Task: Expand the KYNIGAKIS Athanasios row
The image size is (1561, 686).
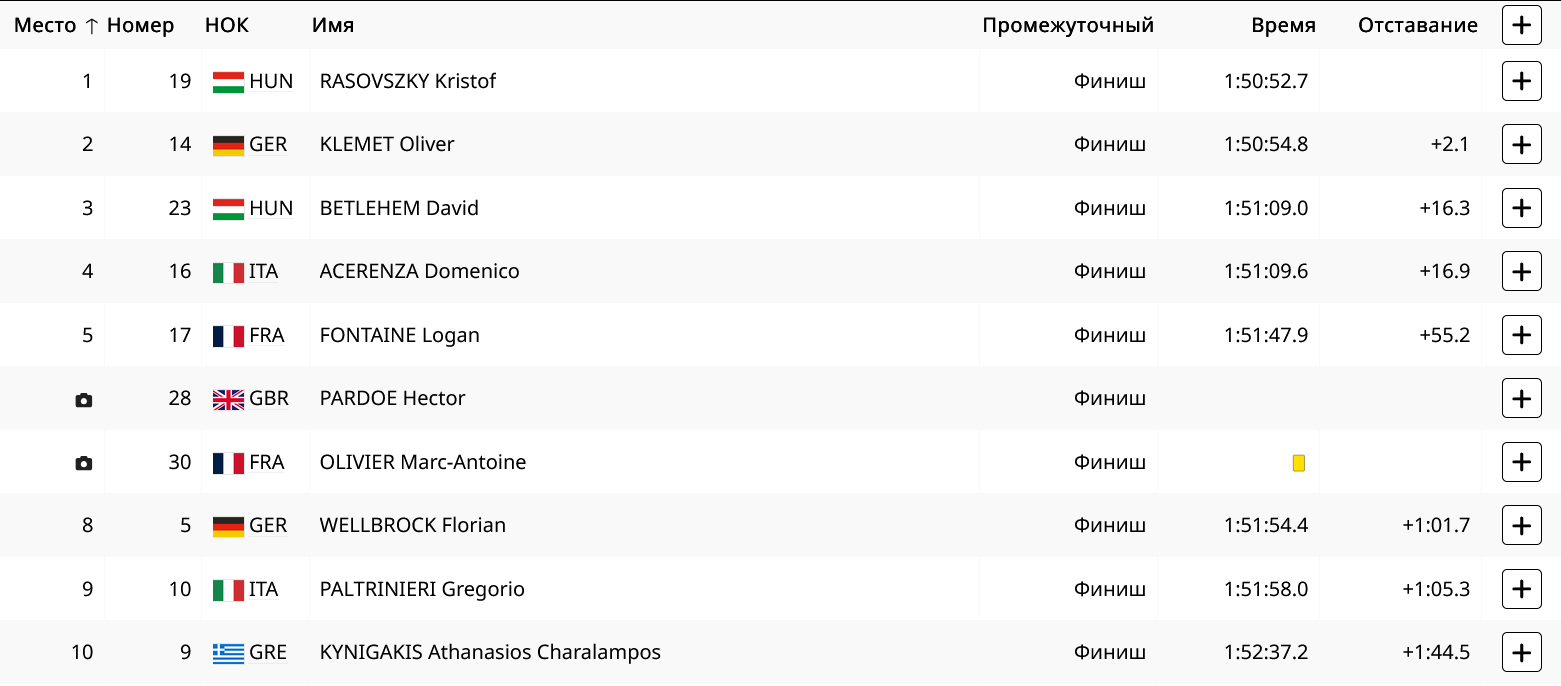Action: point(1521,652)
